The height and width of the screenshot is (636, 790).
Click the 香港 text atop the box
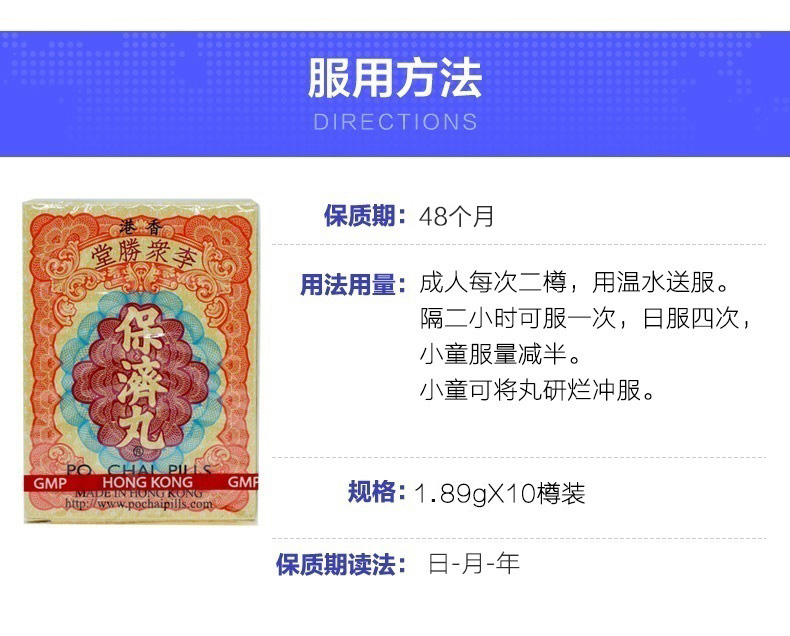[141, 228]
